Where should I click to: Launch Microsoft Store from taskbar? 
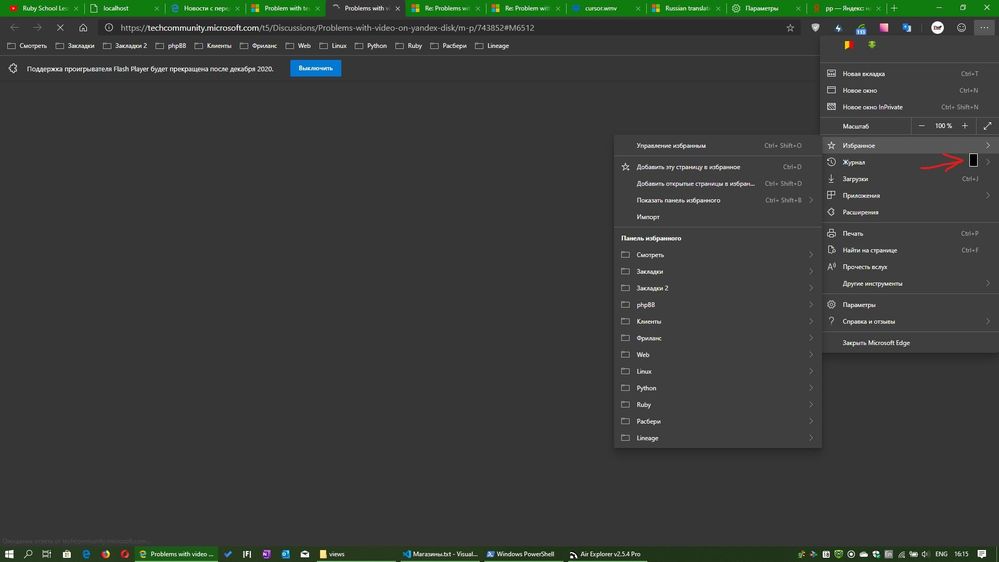tap(67, 554)
